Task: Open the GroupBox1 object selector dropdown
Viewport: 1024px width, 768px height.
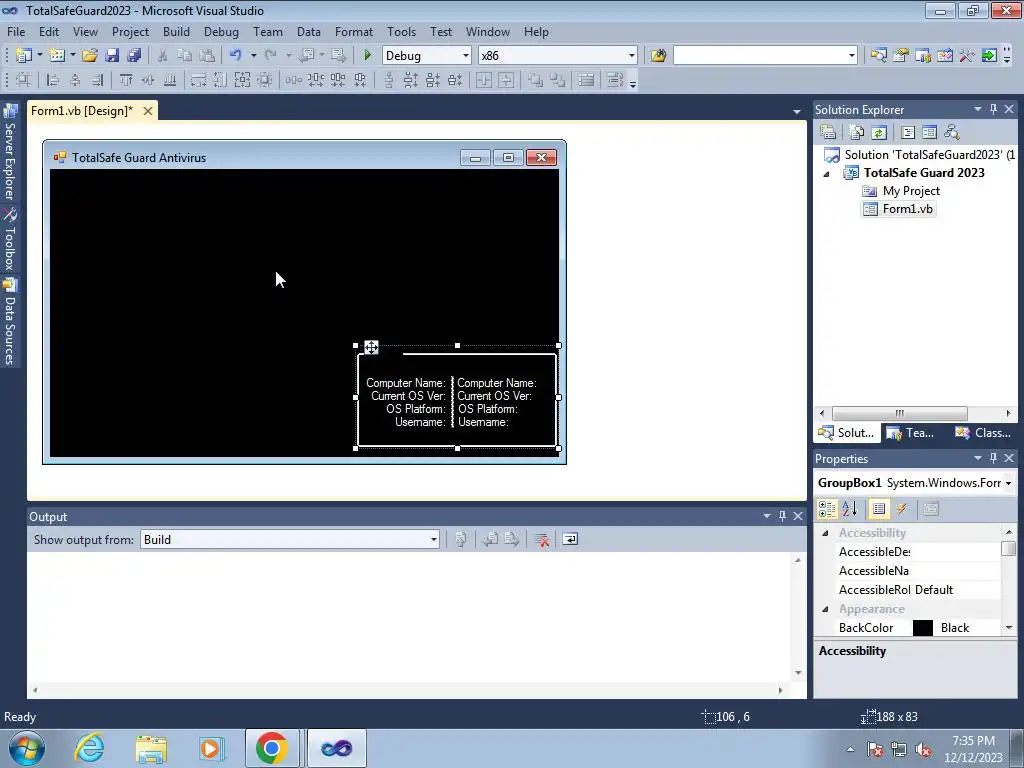Action: (x=1008, y=483)
